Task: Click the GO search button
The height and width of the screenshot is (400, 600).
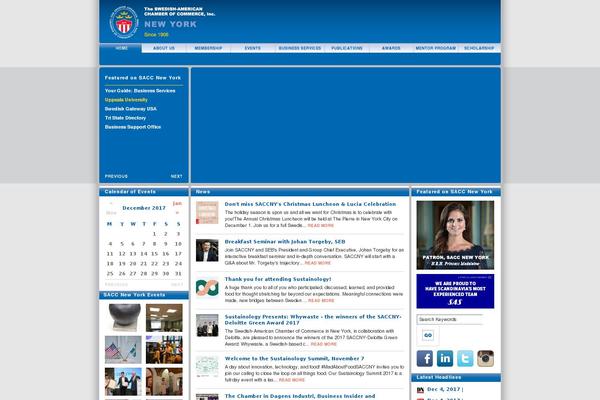Action: click(428, 335)
